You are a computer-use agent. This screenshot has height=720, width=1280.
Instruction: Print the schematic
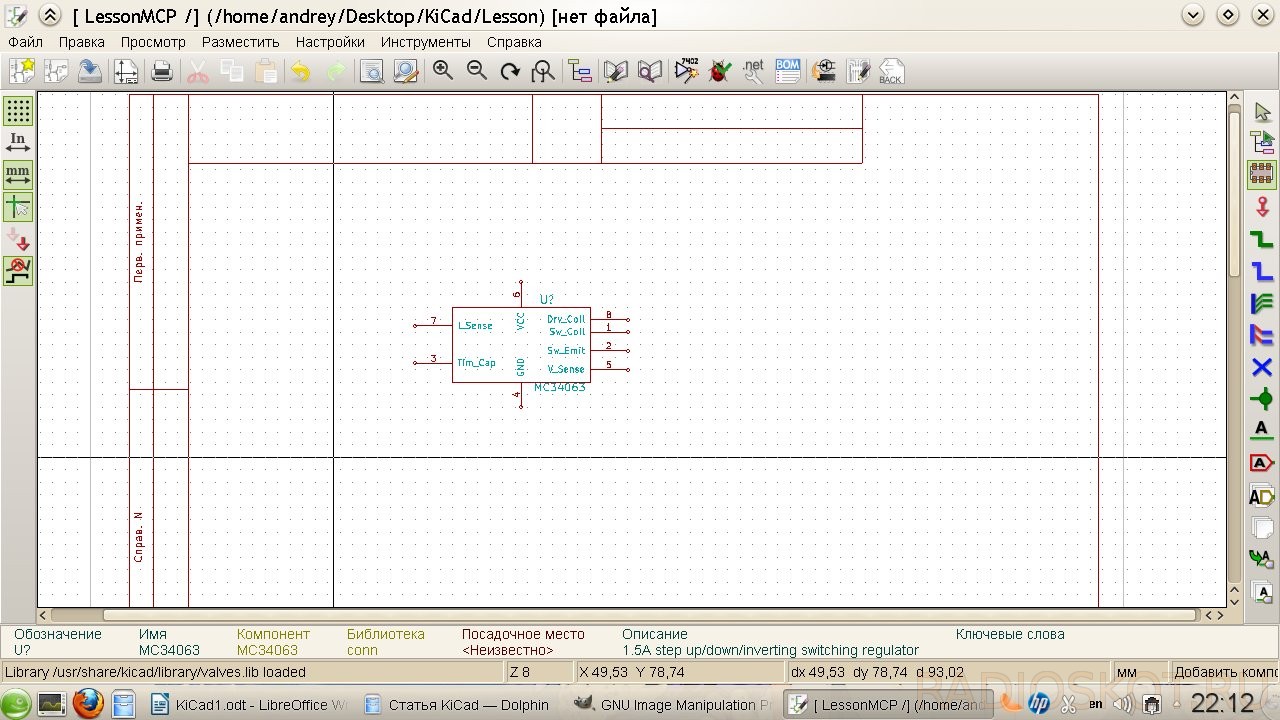162,71
